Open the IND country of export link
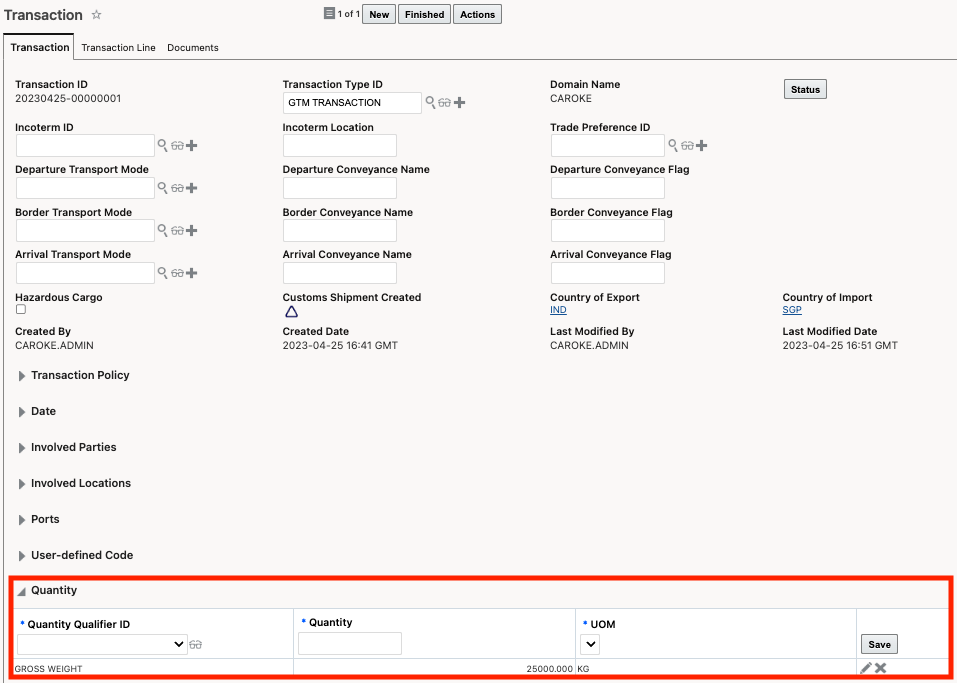Screen dimensions: 957x683 (x=558, y=310)
